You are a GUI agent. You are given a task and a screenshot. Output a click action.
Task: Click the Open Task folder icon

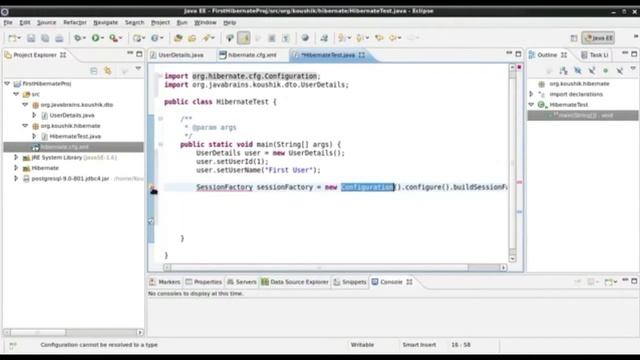pyautogui.click(x=192, y=38)
